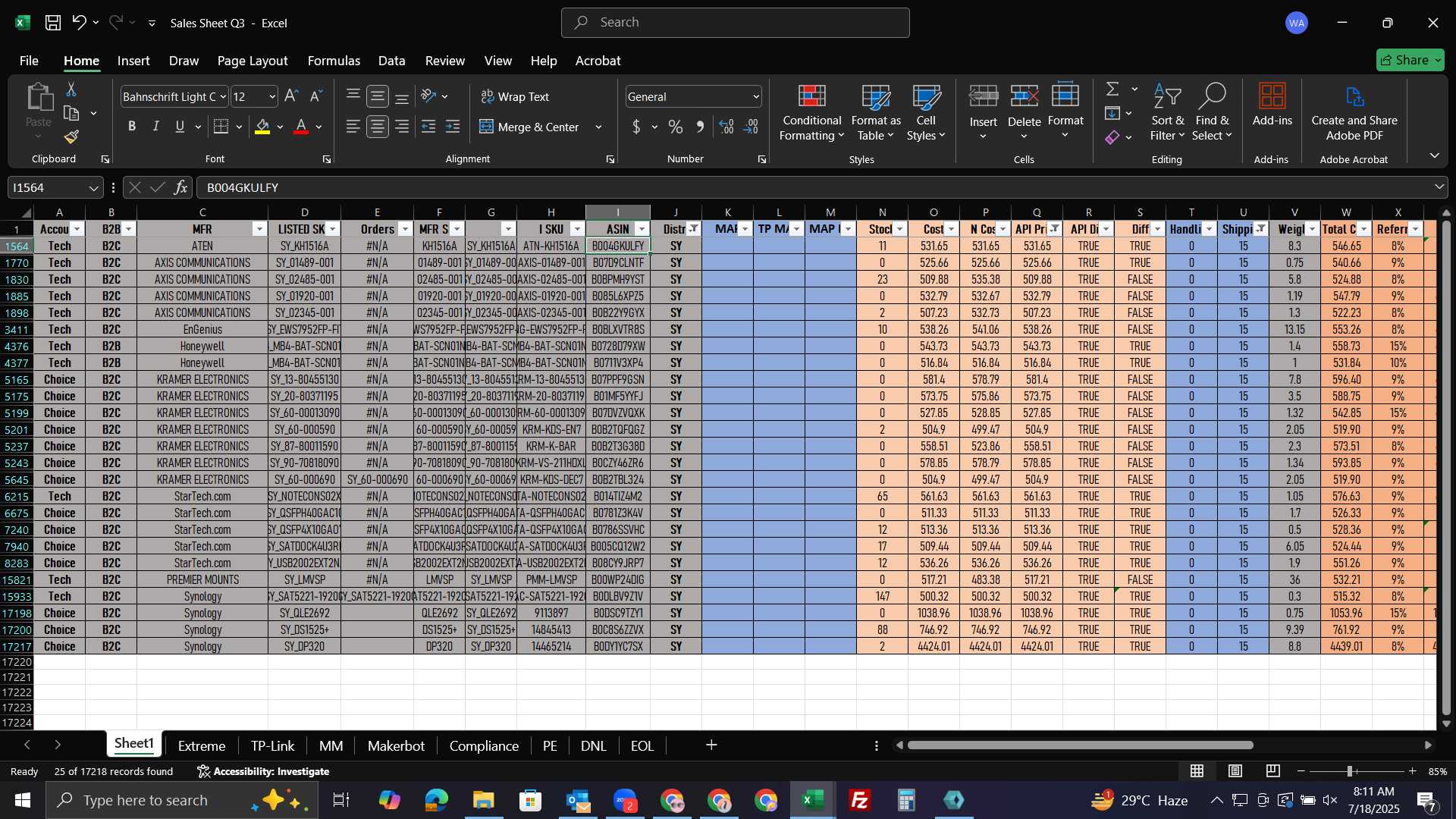Screen dimensions: 1456x819
Task: Open Format as Table gallery
Action: 875,112
